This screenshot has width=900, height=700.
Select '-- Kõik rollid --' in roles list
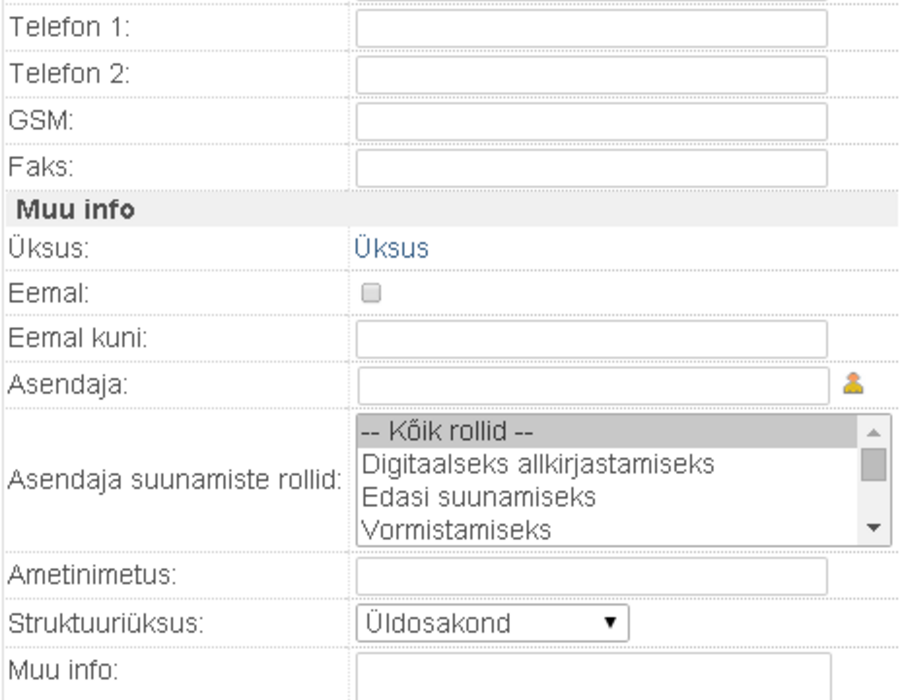point(607,431)
